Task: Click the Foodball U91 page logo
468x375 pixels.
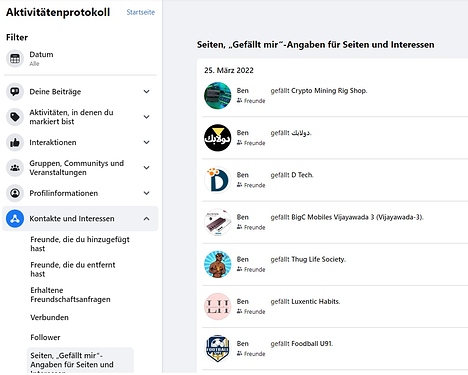Action: coord(217,349)
